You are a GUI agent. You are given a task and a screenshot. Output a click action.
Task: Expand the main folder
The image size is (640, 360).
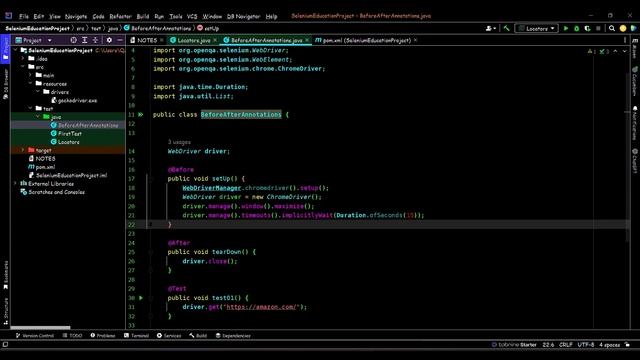click(x=31, y=75)
